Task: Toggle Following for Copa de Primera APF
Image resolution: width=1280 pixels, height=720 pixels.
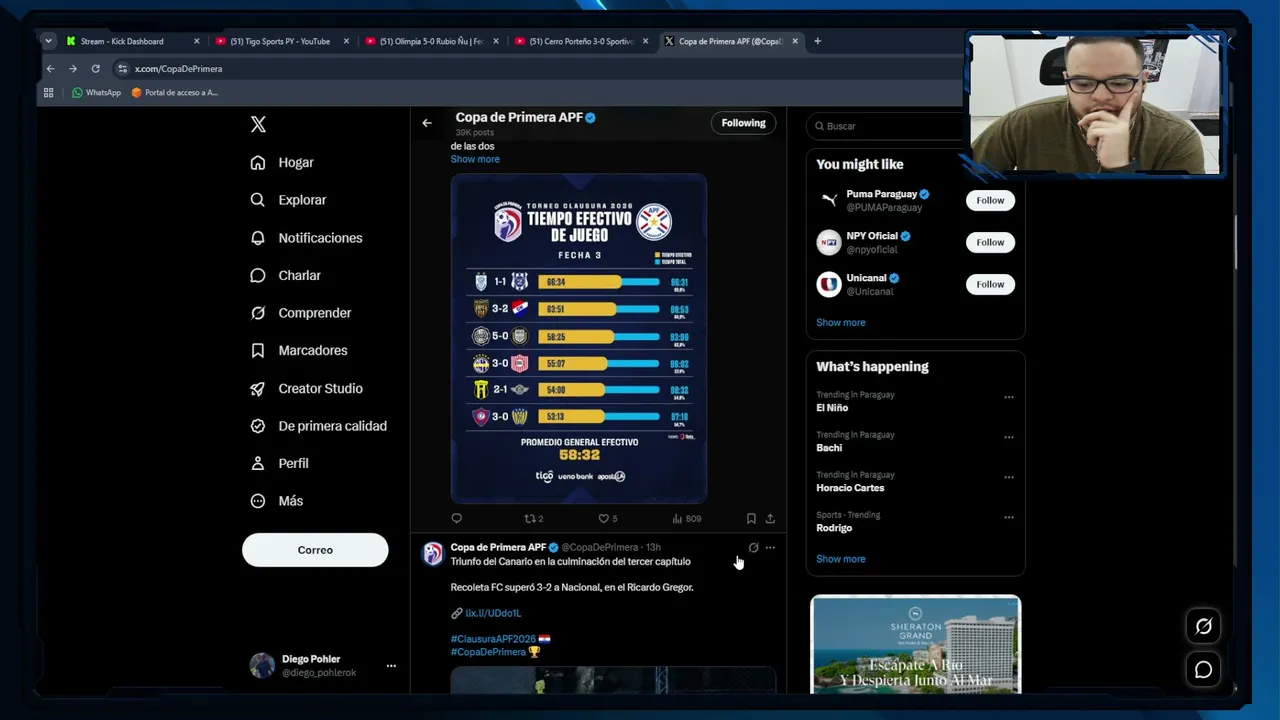Action: [743, 123]
